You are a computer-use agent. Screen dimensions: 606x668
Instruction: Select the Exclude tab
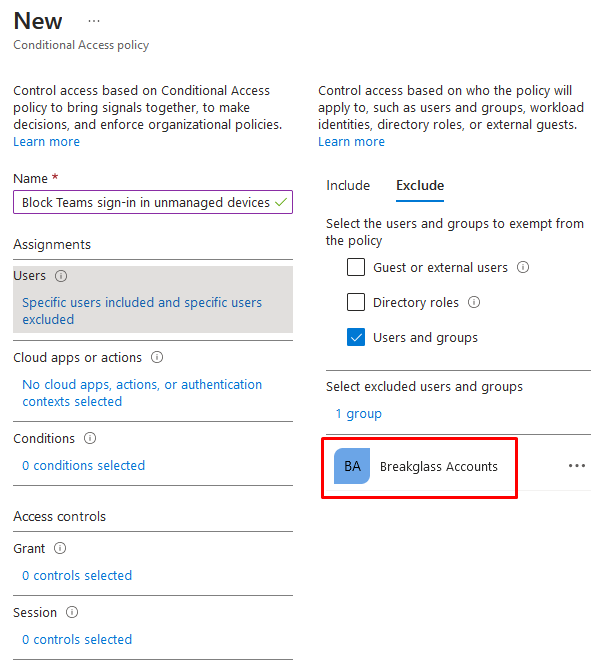[420, 185]
